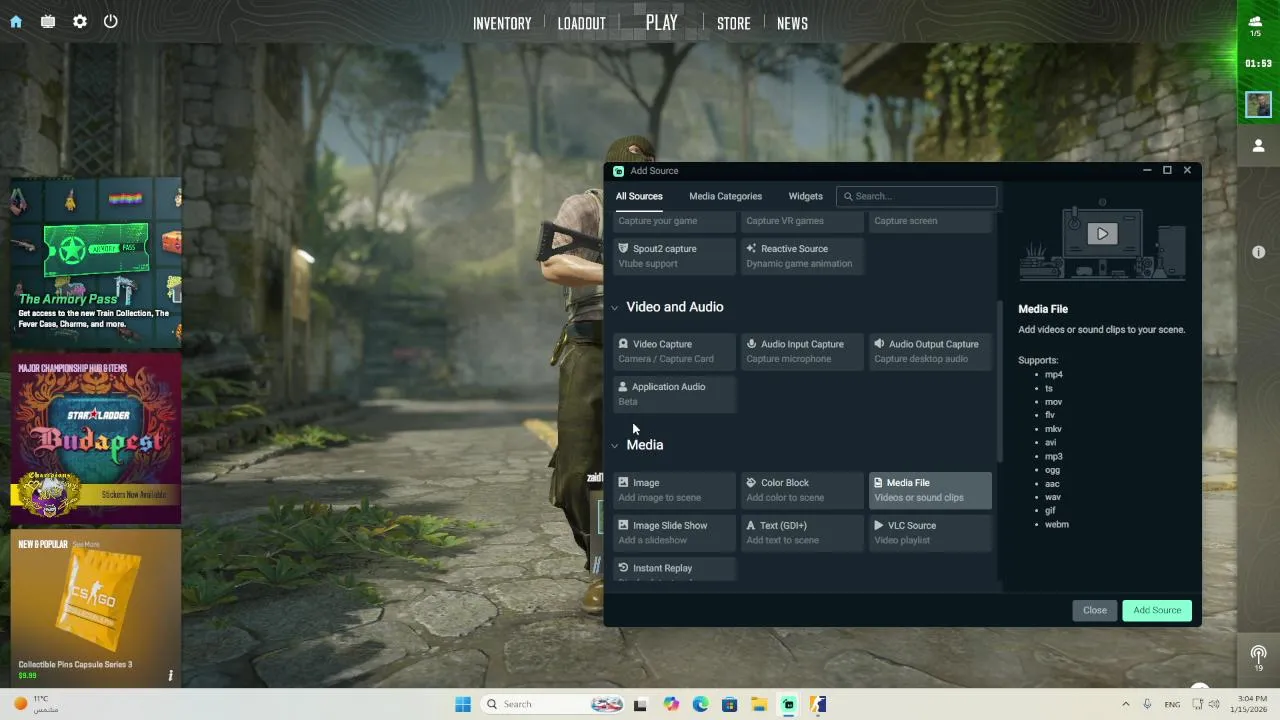Select Reactive Source item
The height and width of the screenshot is (720, 1280).
[802, 256]
